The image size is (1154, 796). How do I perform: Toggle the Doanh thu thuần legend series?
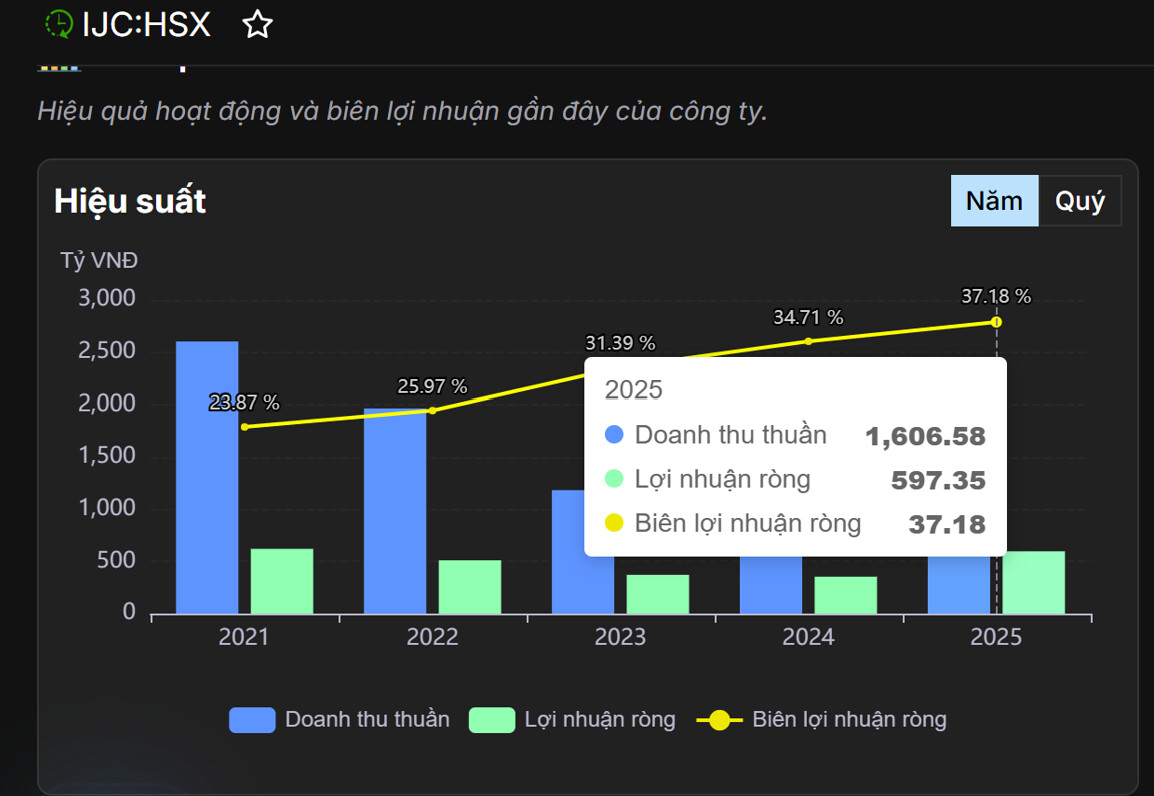252,720
